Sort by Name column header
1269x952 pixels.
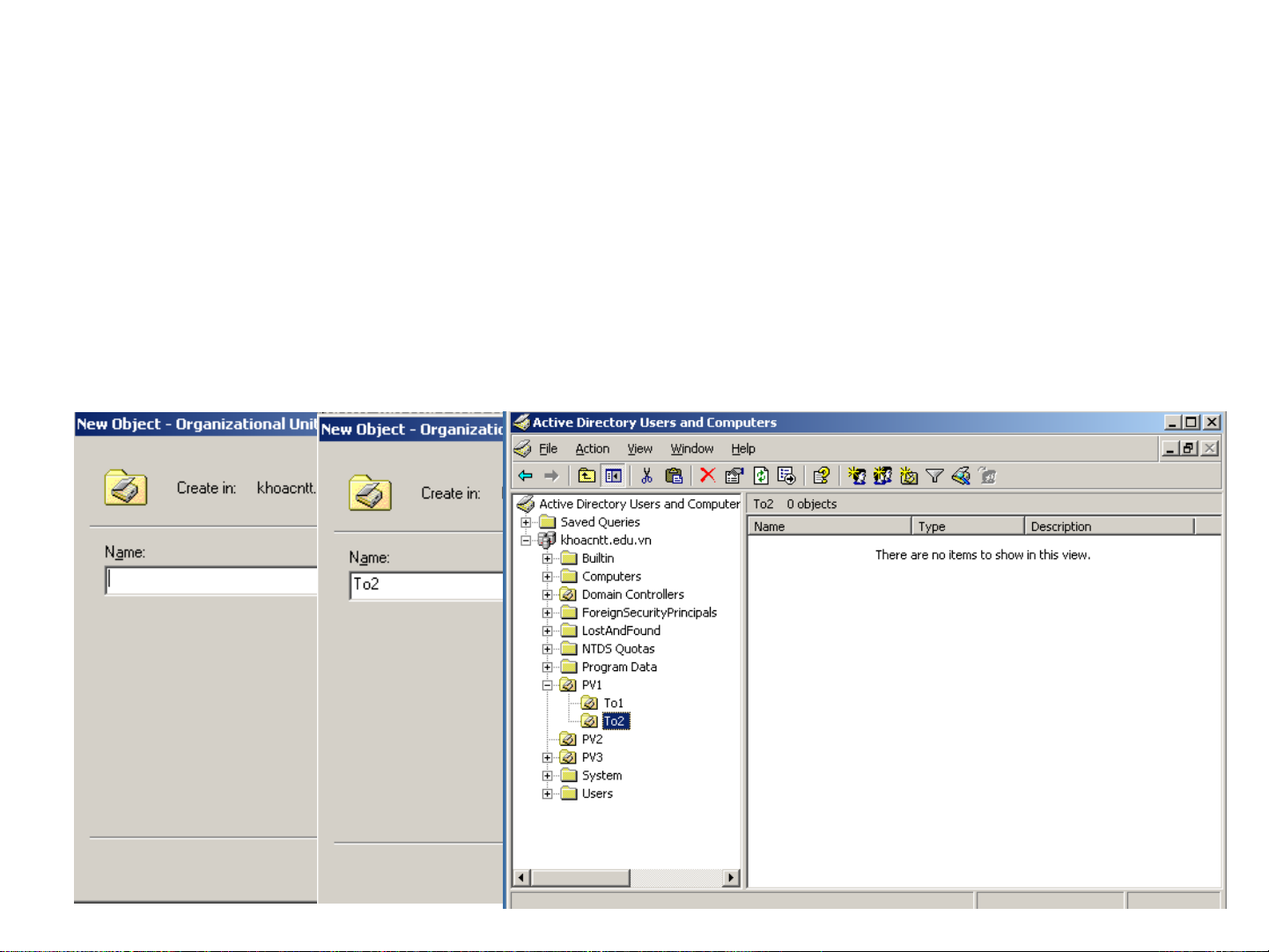point(830,526)
